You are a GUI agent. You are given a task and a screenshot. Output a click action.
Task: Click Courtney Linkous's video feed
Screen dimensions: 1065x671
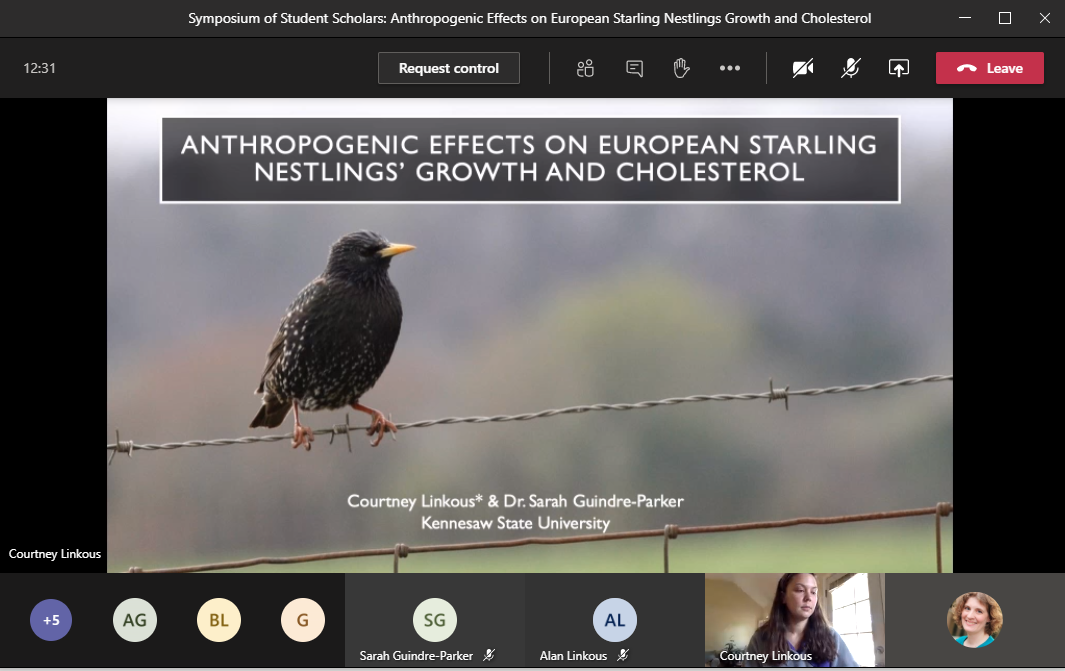(x=794, y=618)
